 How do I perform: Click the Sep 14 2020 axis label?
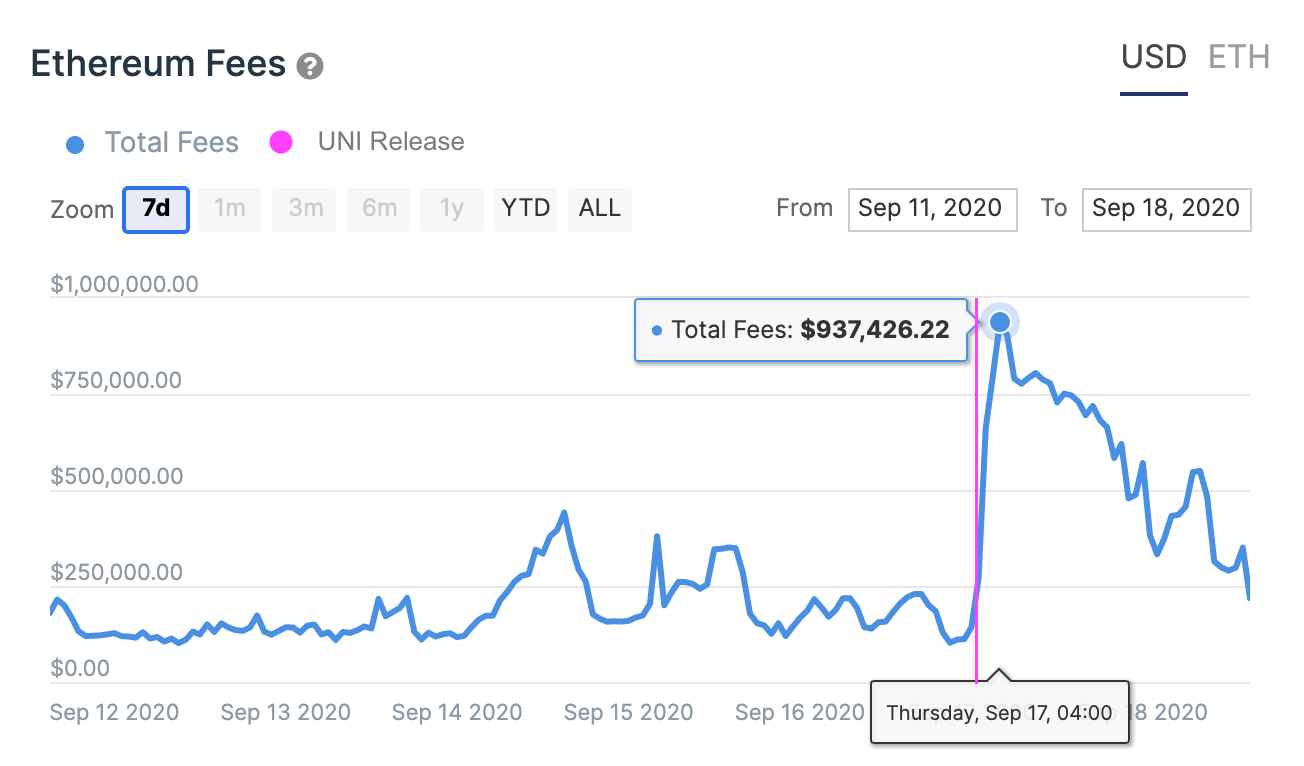point(457,712)
